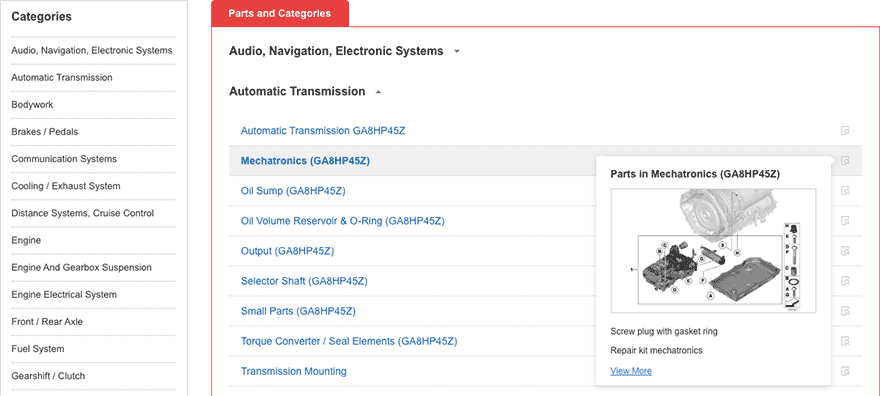Select Distance Systems, Cruise Control category
Image resolution: width=880 pixels, height=396 pixels.
(82, 213)
